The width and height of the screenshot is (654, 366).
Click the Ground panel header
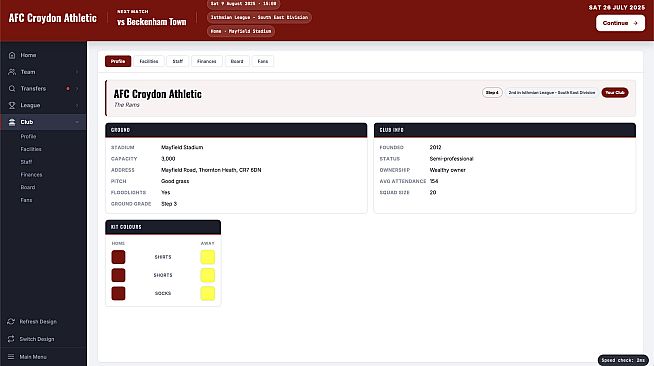[236, 130]
